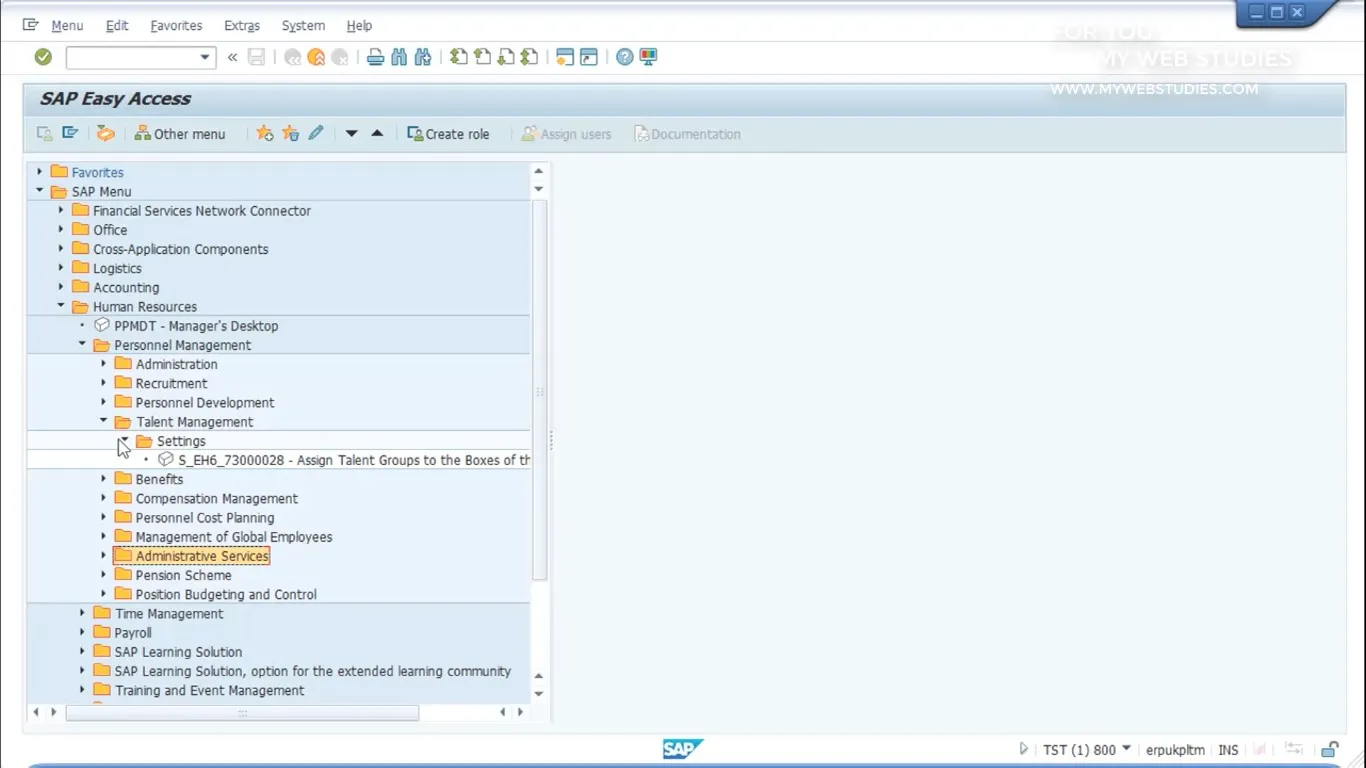This screenshot has width=1366, height=768.
Task: Click the Find binoculars icon
Action: (399, 57)
